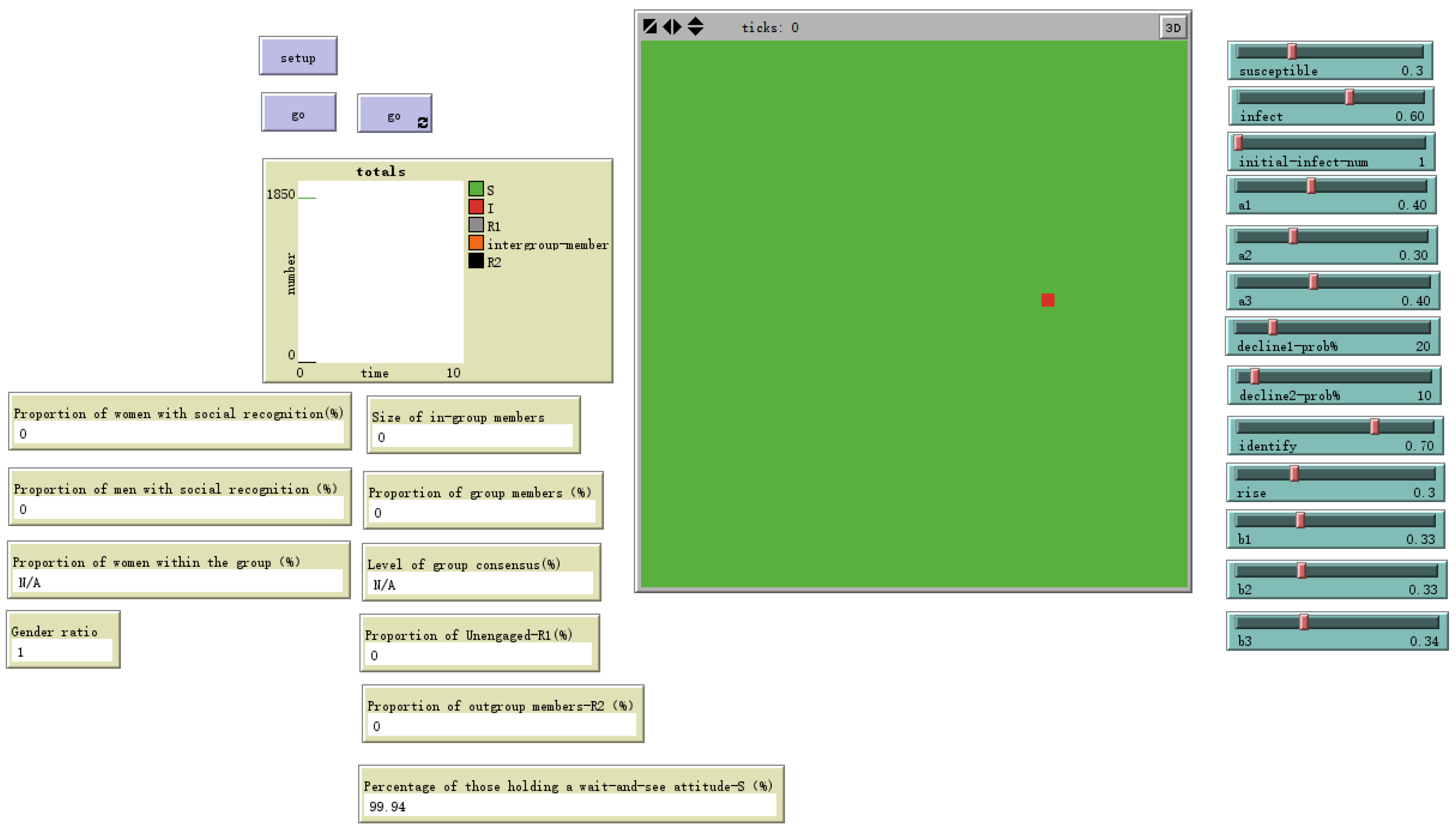Click the infect slider handle
This screenshot has width=1456, height=831.
[1349, 97]
